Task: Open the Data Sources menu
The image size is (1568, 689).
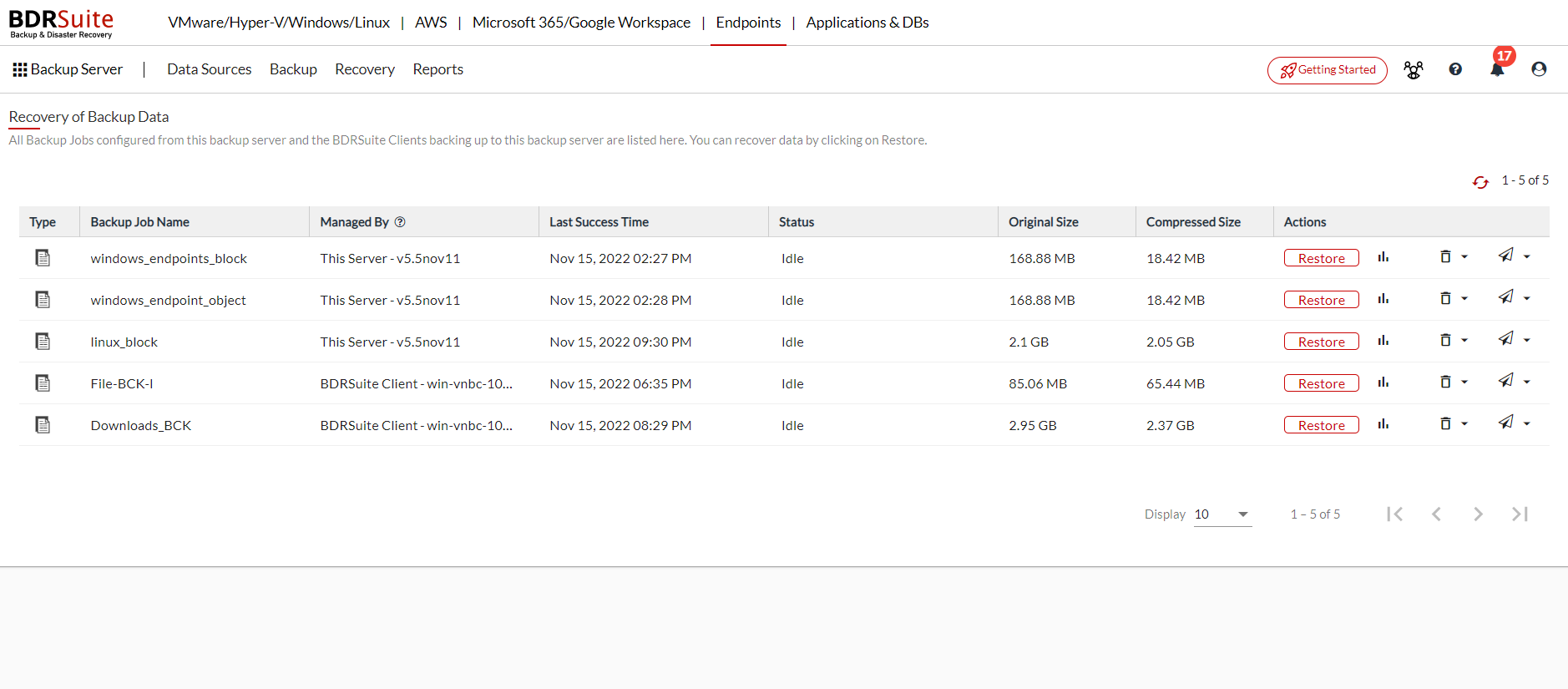Action: click(209, 69)
